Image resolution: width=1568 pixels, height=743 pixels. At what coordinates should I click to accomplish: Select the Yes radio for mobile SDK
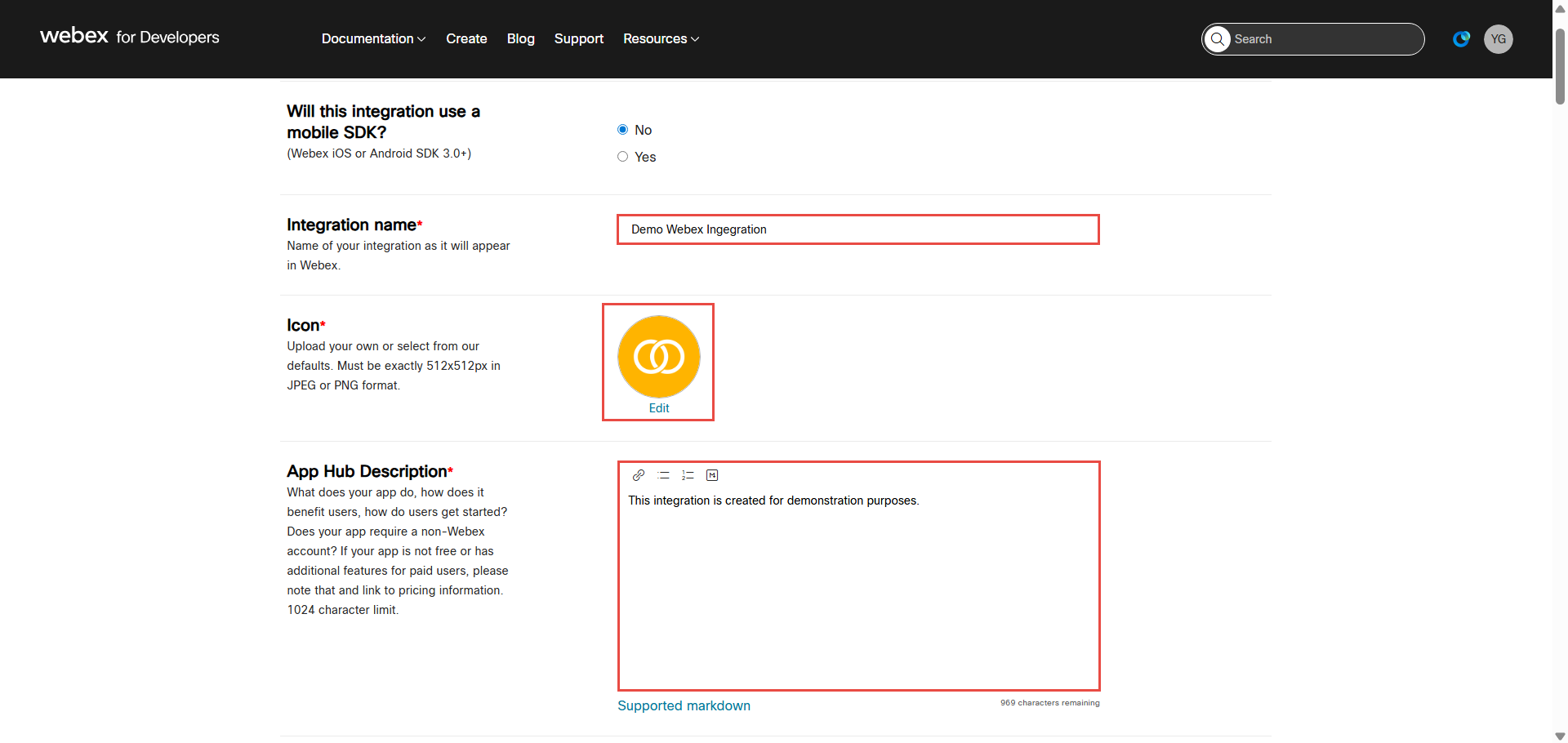pyautogui.click(x=623, y=157)
